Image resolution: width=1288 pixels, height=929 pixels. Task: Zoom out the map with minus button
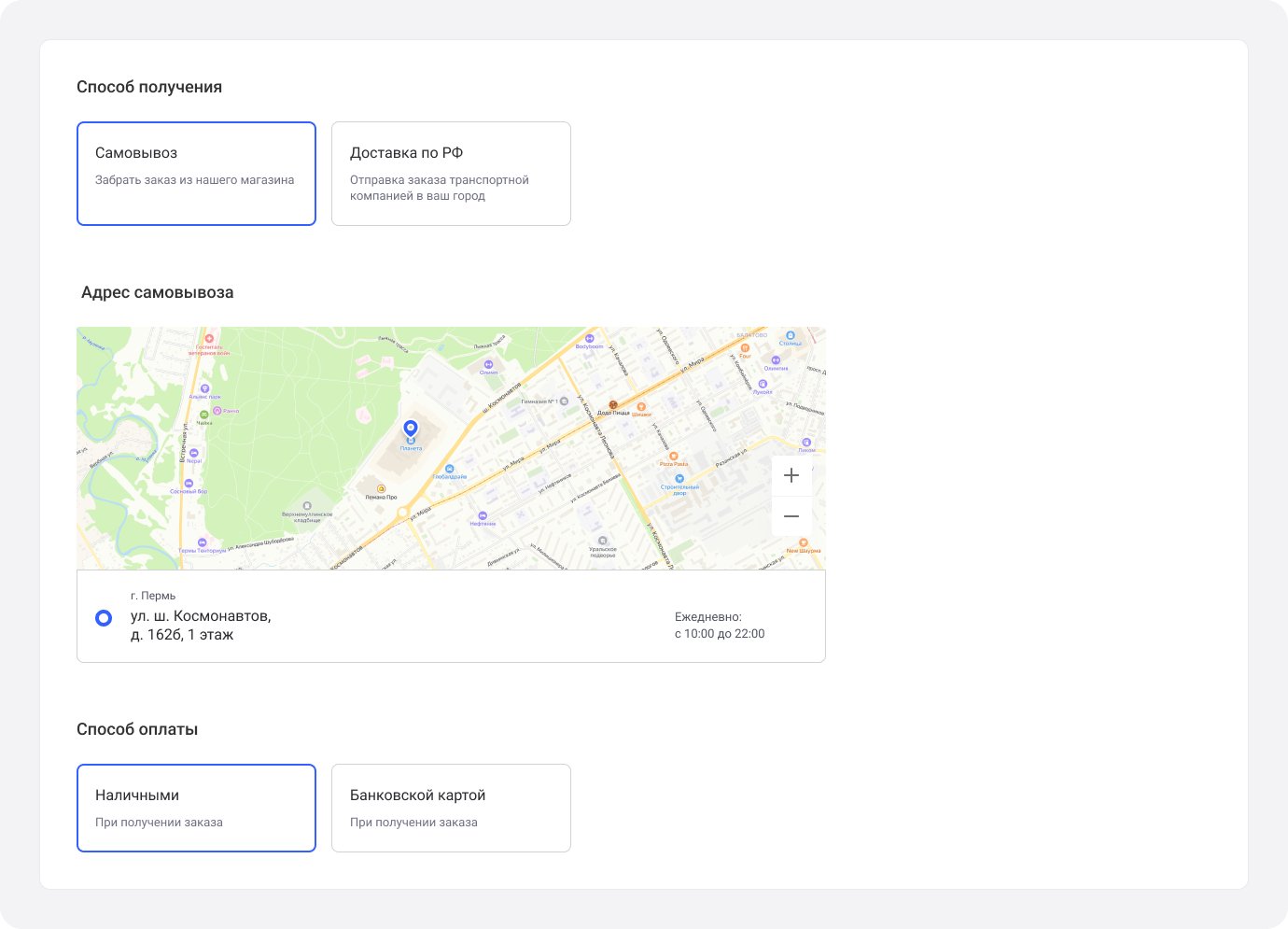coord(791,516)
